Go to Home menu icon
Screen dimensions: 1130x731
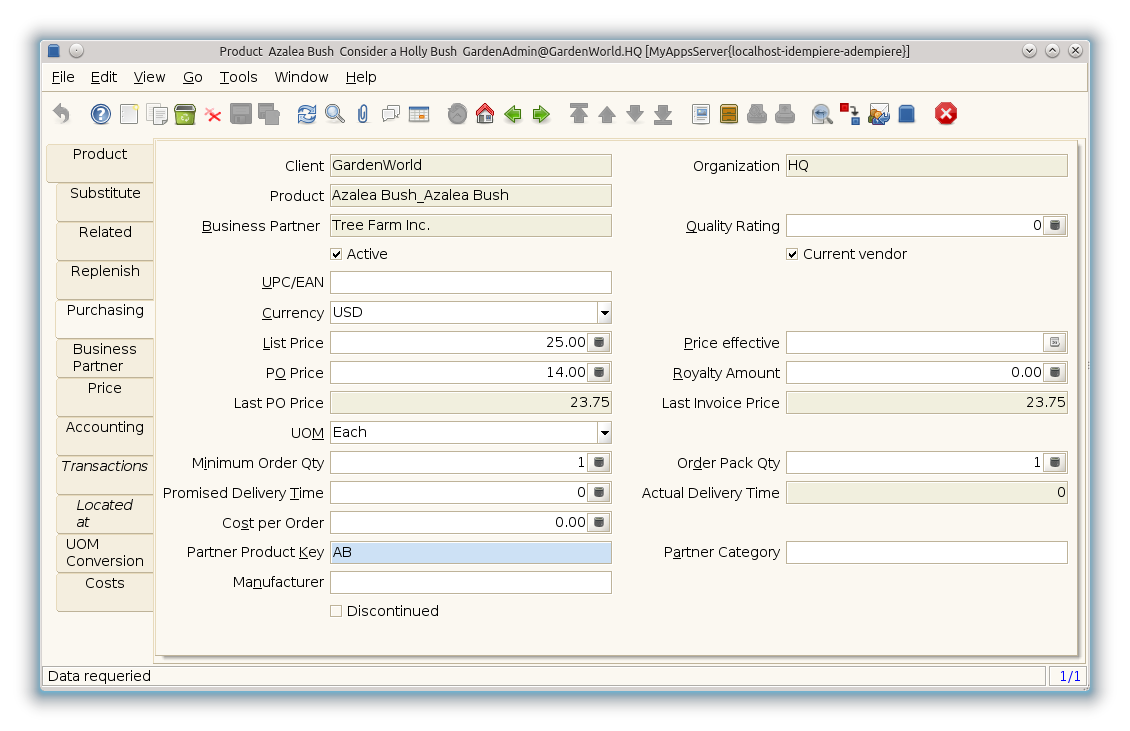coord(485,114)
